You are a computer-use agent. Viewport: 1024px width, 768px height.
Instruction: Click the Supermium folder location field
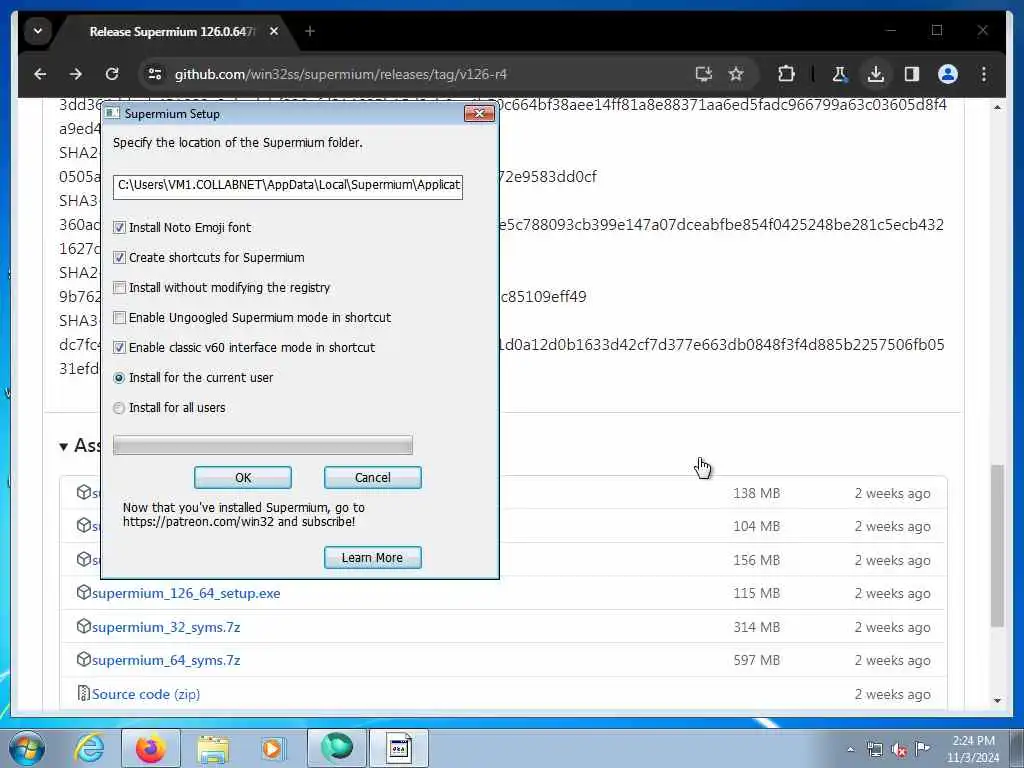(x=287, y=186)
